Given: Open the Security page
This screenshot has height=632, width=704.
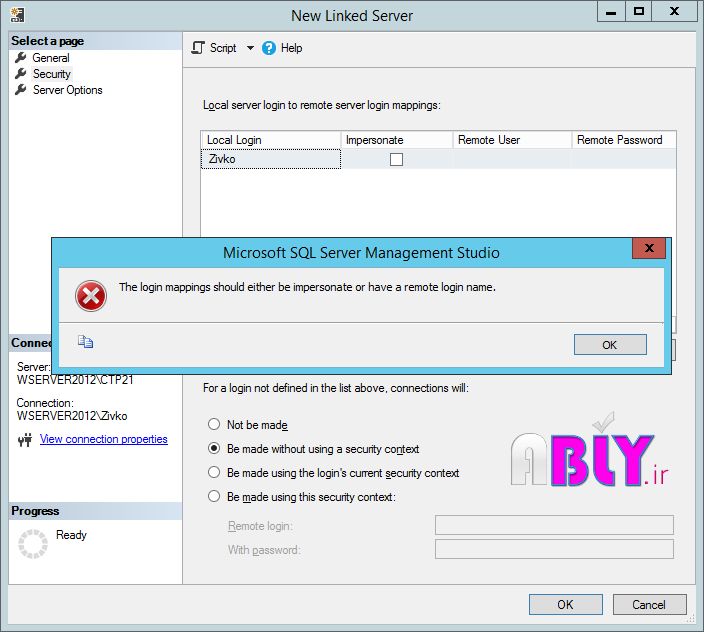Looking at the screenshot, I should click(x=52, y=74).
